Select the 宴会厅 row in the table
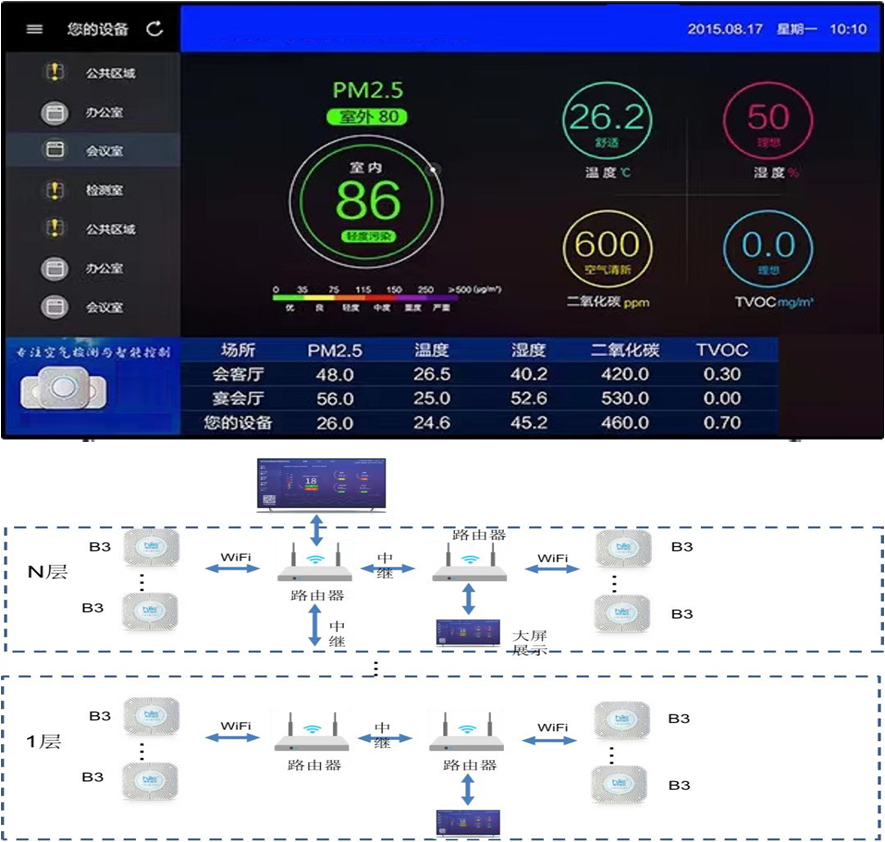885x842 pixels. pos(480,398)
